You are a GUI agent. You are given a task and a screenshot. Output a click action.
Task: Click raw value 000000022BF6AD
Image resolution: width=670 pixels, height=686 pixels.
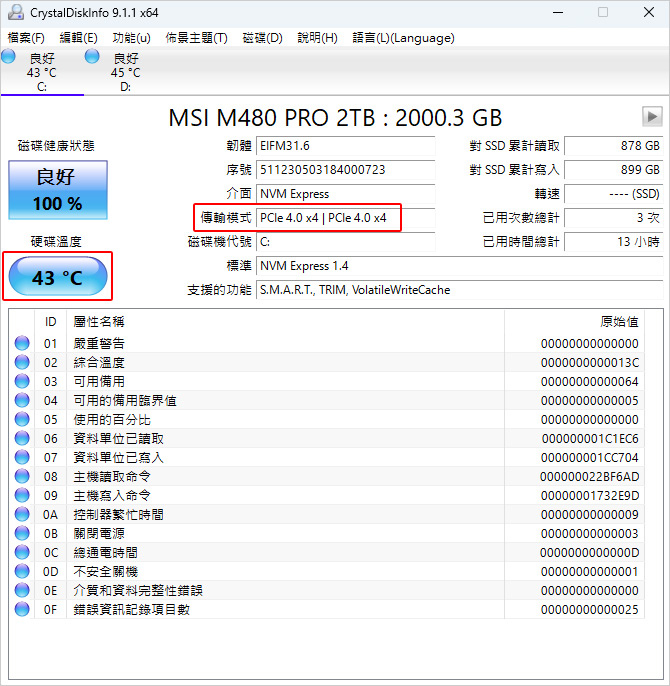[589, 477]
